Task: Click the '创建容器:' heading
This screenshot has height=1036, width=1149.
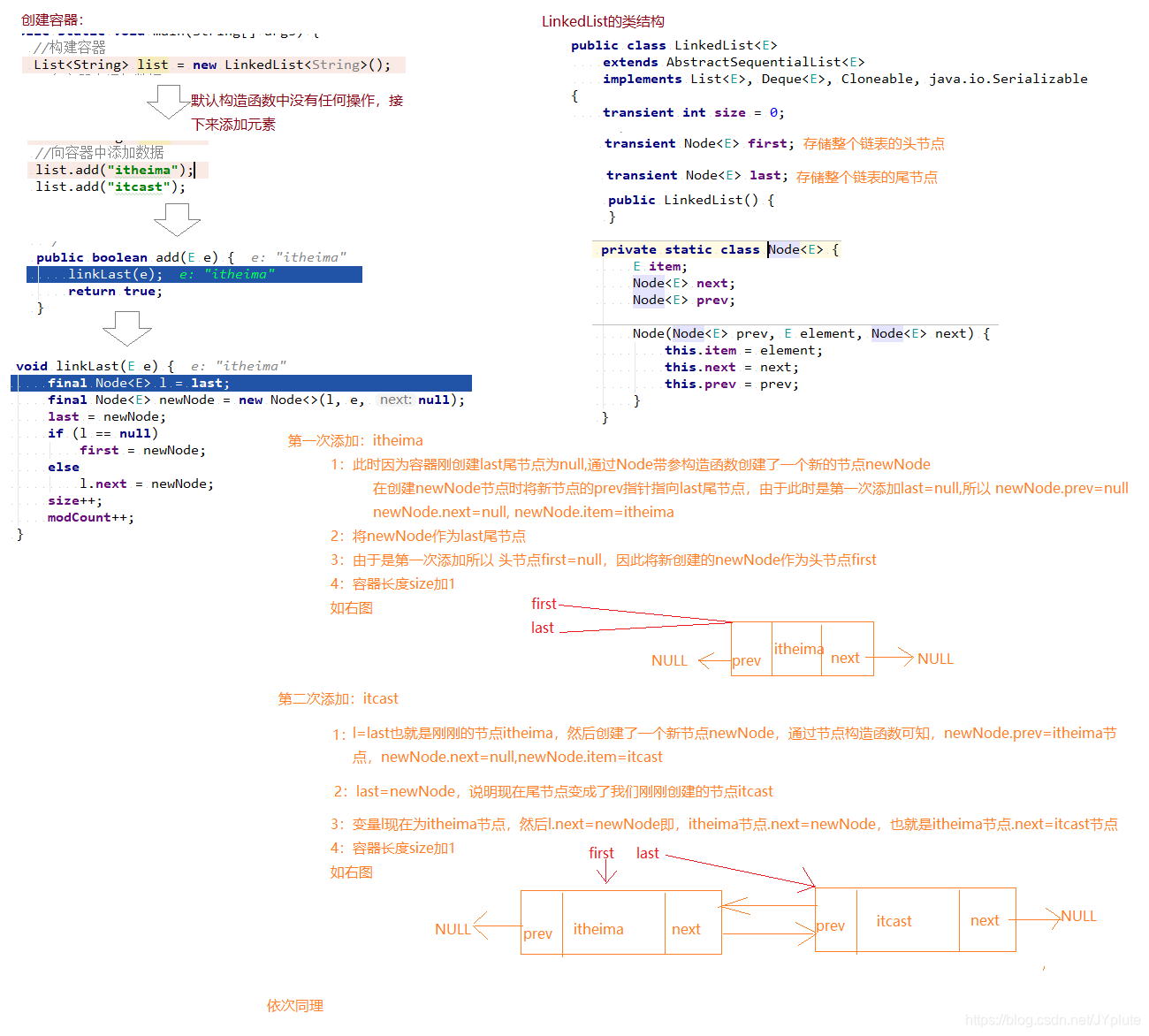Action: (x=52, y=19)
